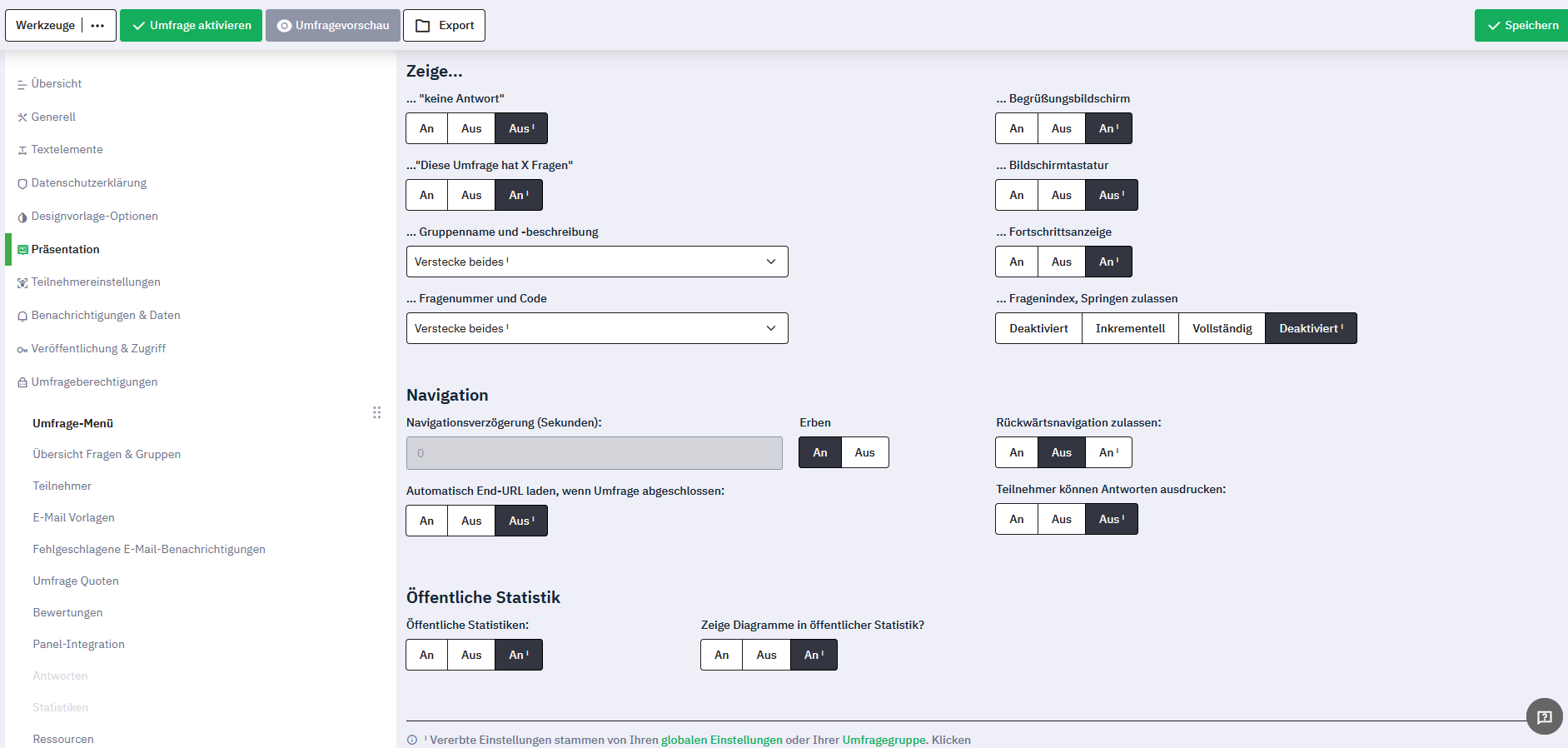Image resolution: width=1568 pixels, height=748 pixels.
Task: Enable Rückwärtsnavigation with An option
Action: 1016,452
